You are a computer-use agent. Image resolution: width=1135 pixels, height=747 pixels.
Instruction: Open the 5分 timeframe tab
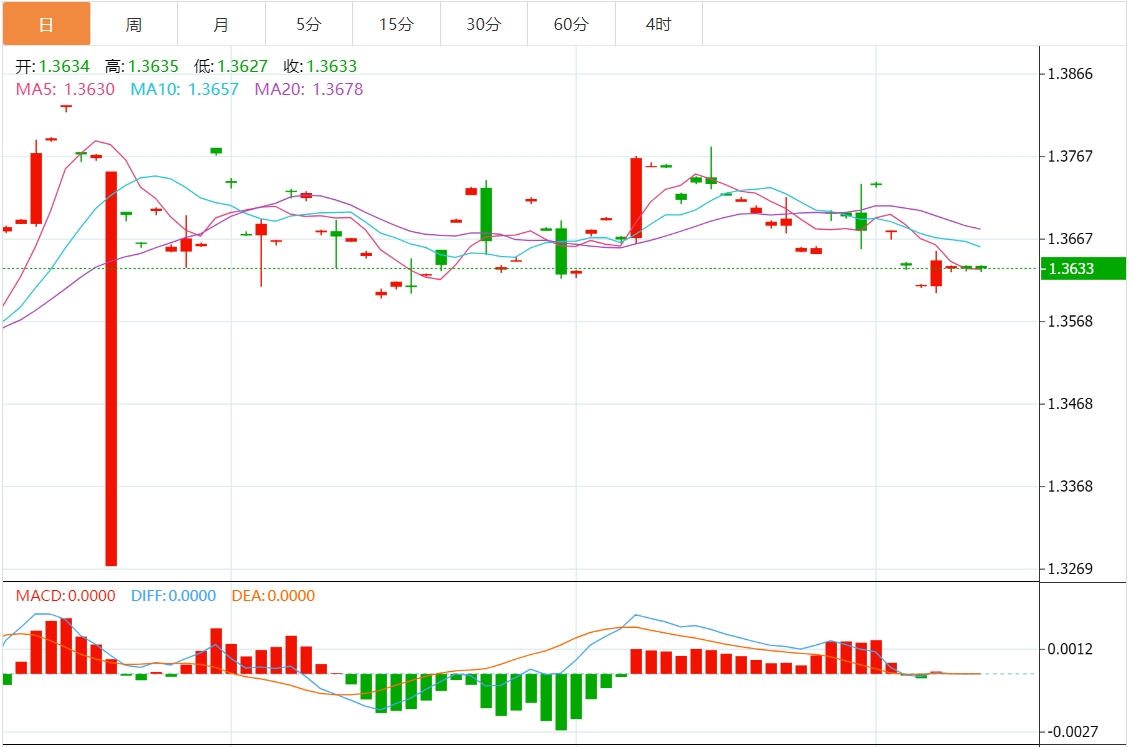click(x=309, y=24)
